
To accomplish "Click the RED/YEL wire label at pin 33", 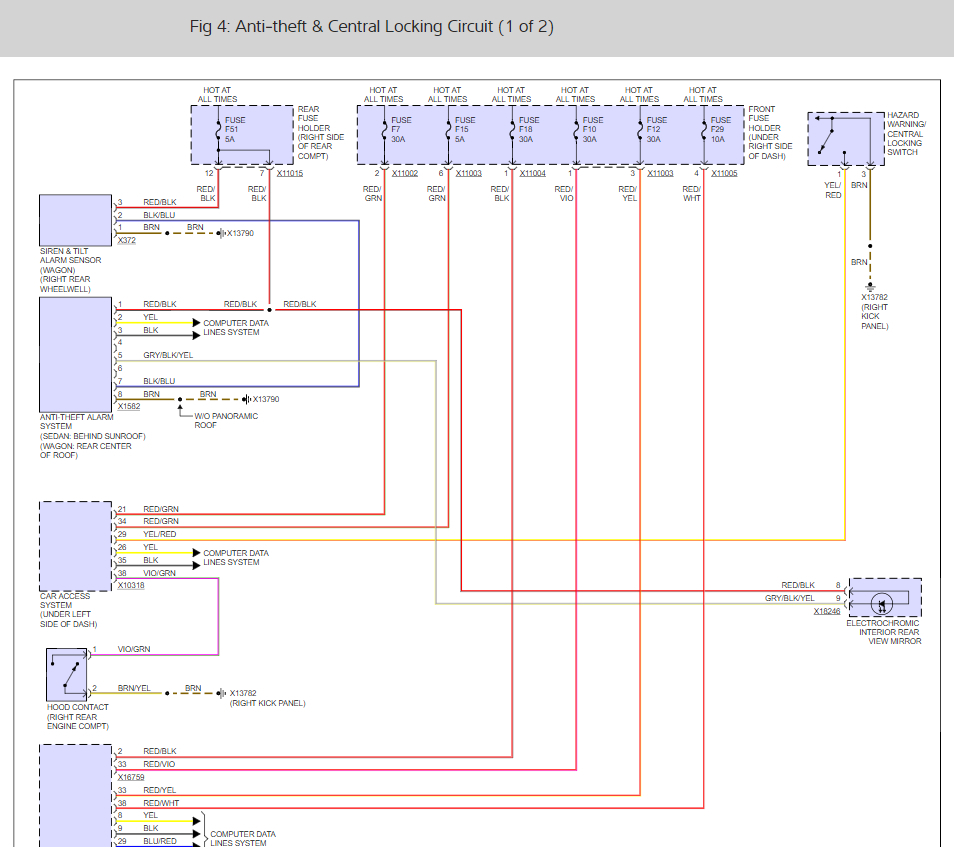I will 159,790.
